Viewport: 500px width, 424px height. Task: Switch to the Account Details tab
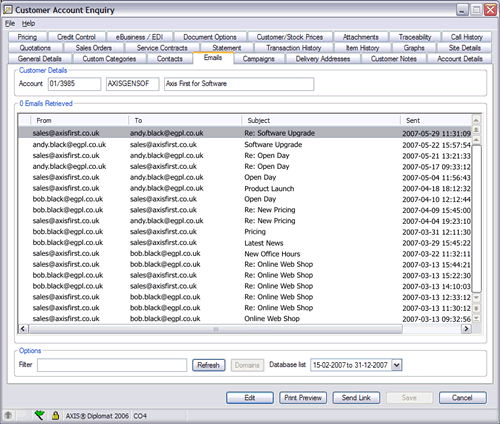(460, 59)
